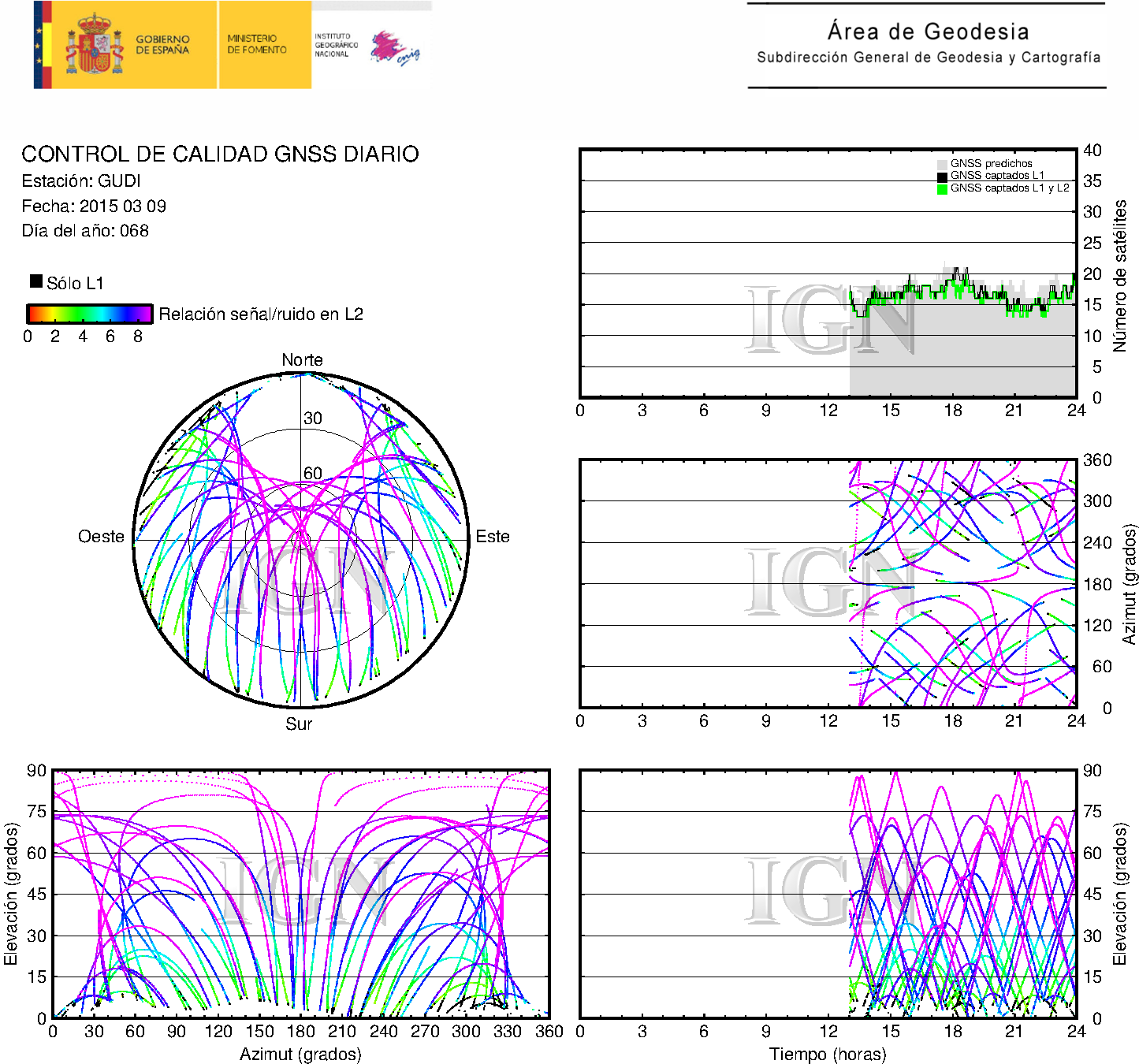The width and height of the screenshot is (1139, 1064).
Task: Click the 'CONTROL DE CALIDAD GNSS DIARIO' title
Action: click(220, 154)
